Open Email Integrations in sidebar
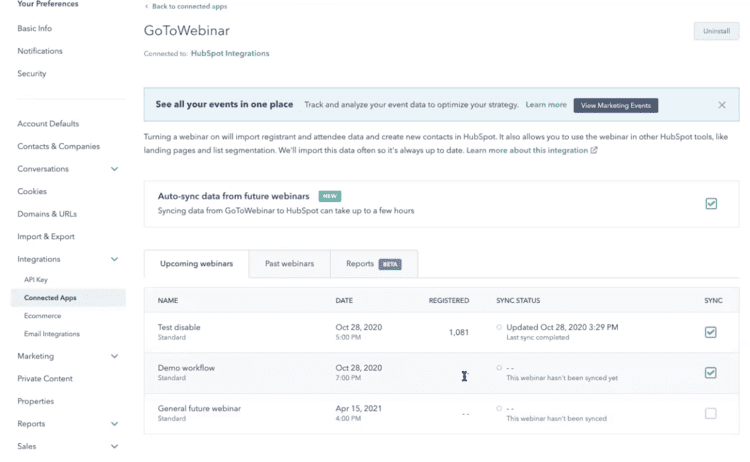Image resolution: width=750 pixels, height=462 pixels. [52, 334]
